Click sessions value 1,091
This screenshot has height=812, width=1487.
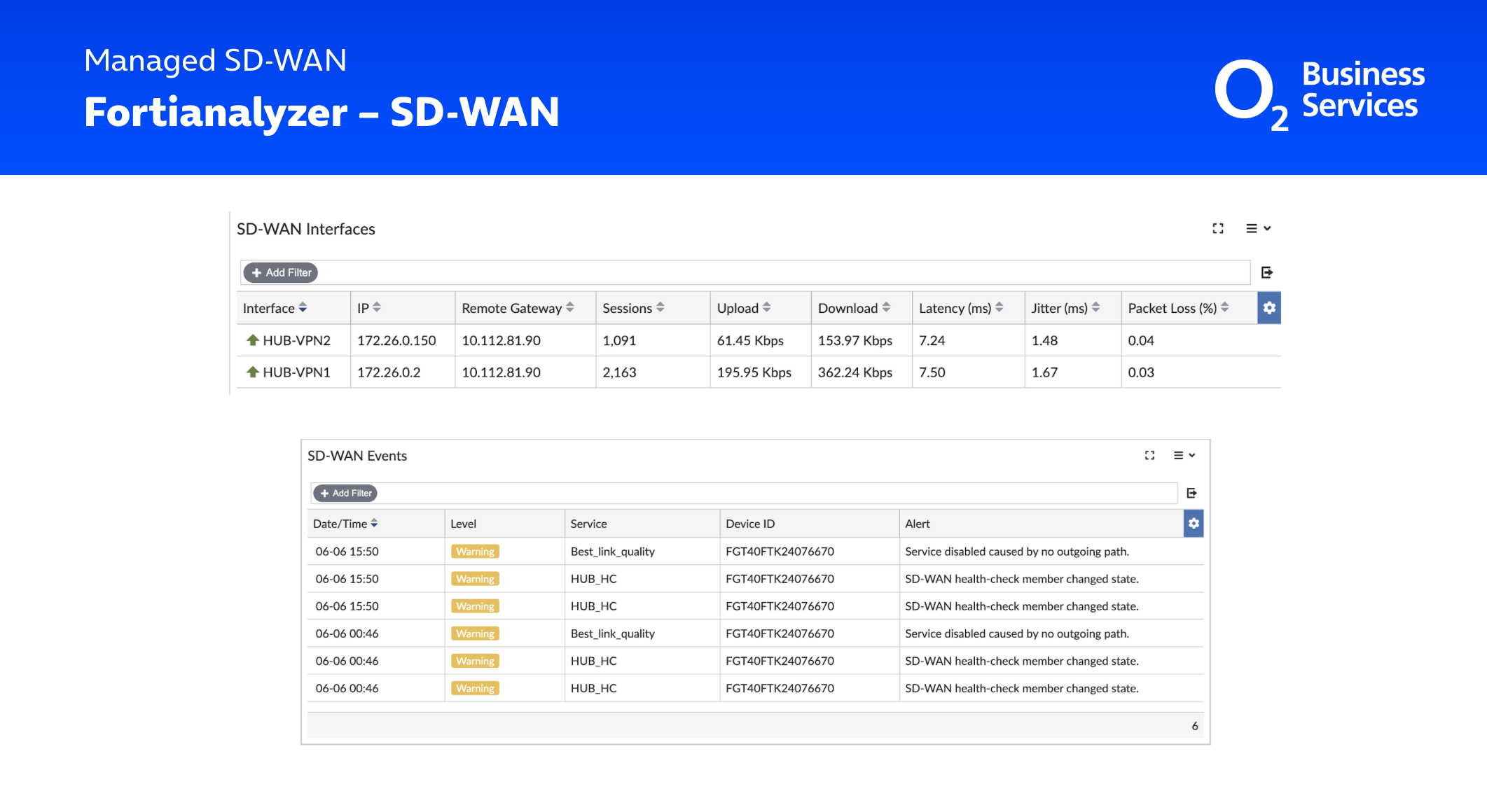point(619,341)
